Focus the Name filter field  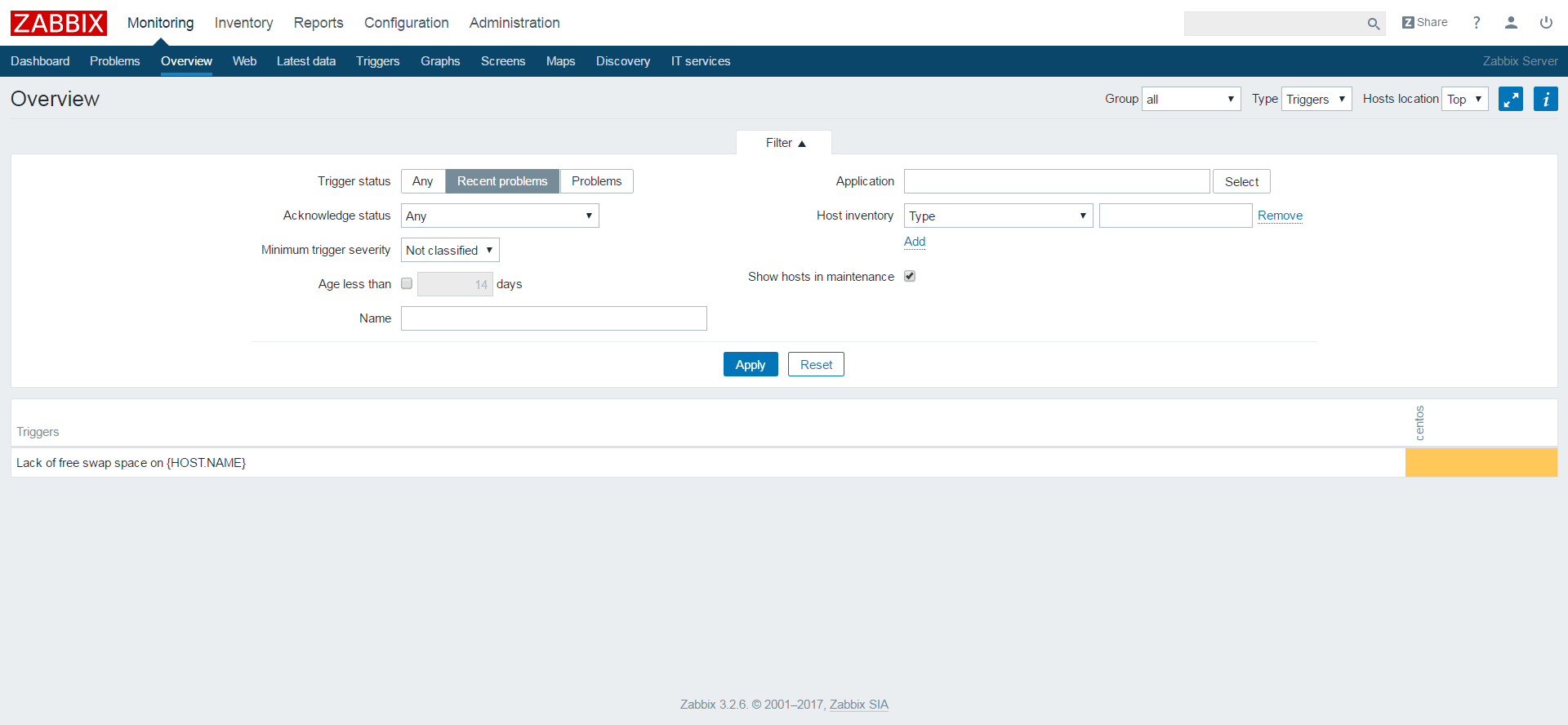click(554, 318)
